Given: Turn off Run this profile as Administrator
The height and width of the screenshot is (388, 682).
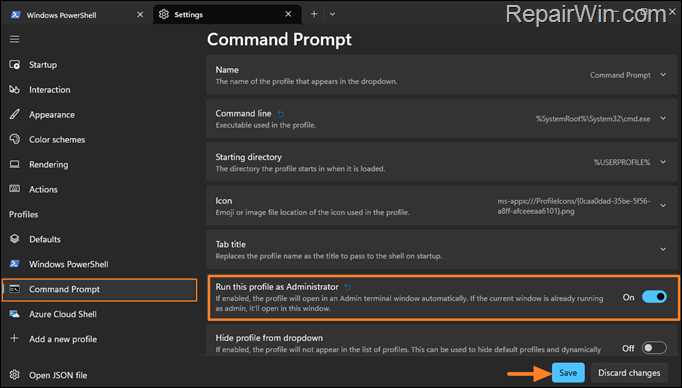Looking at the screenshot, I should pyautogui.click(x=654, y=297).
